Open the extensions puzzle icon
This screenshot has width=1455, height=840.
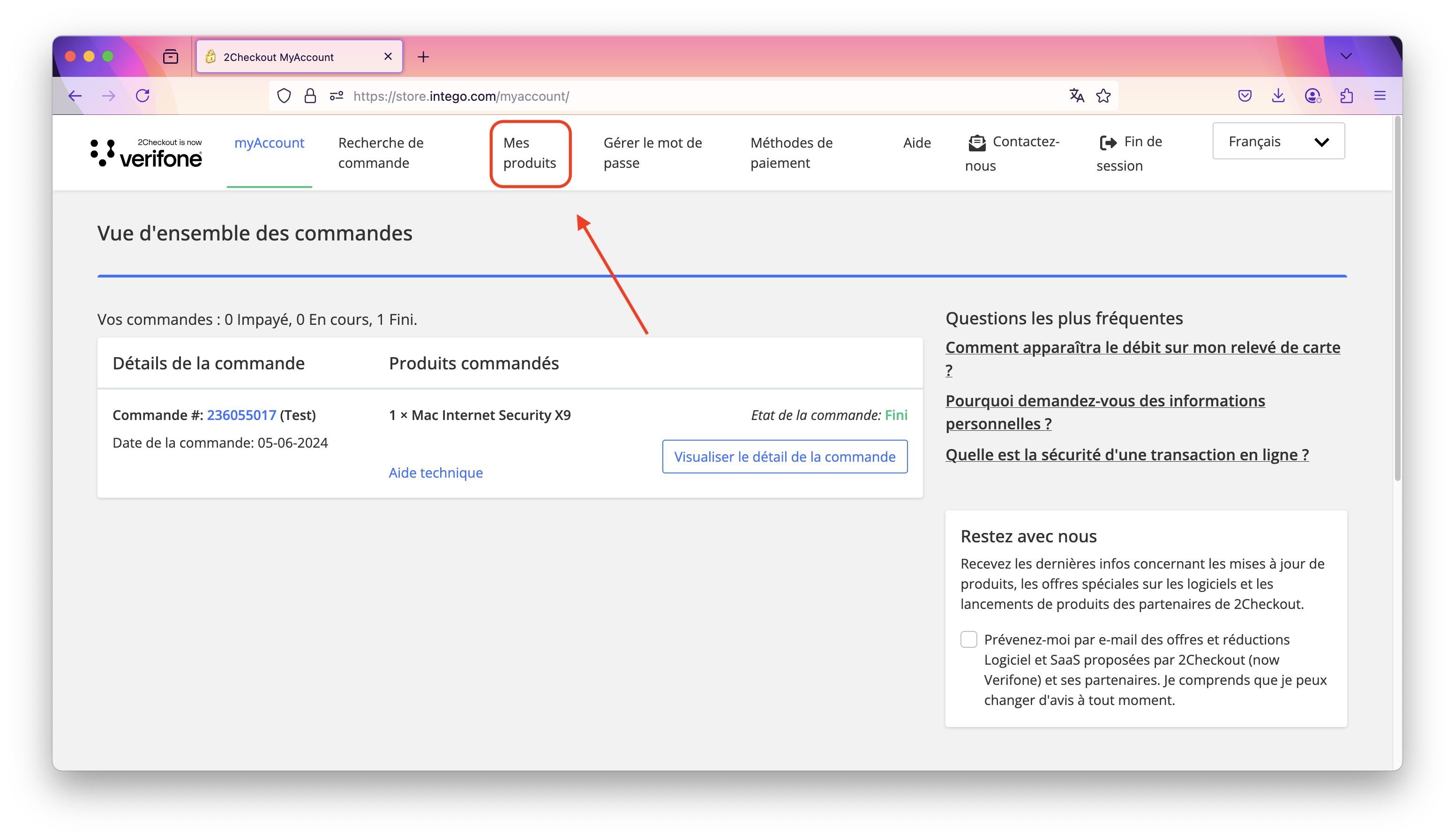tap(1347, 96)
